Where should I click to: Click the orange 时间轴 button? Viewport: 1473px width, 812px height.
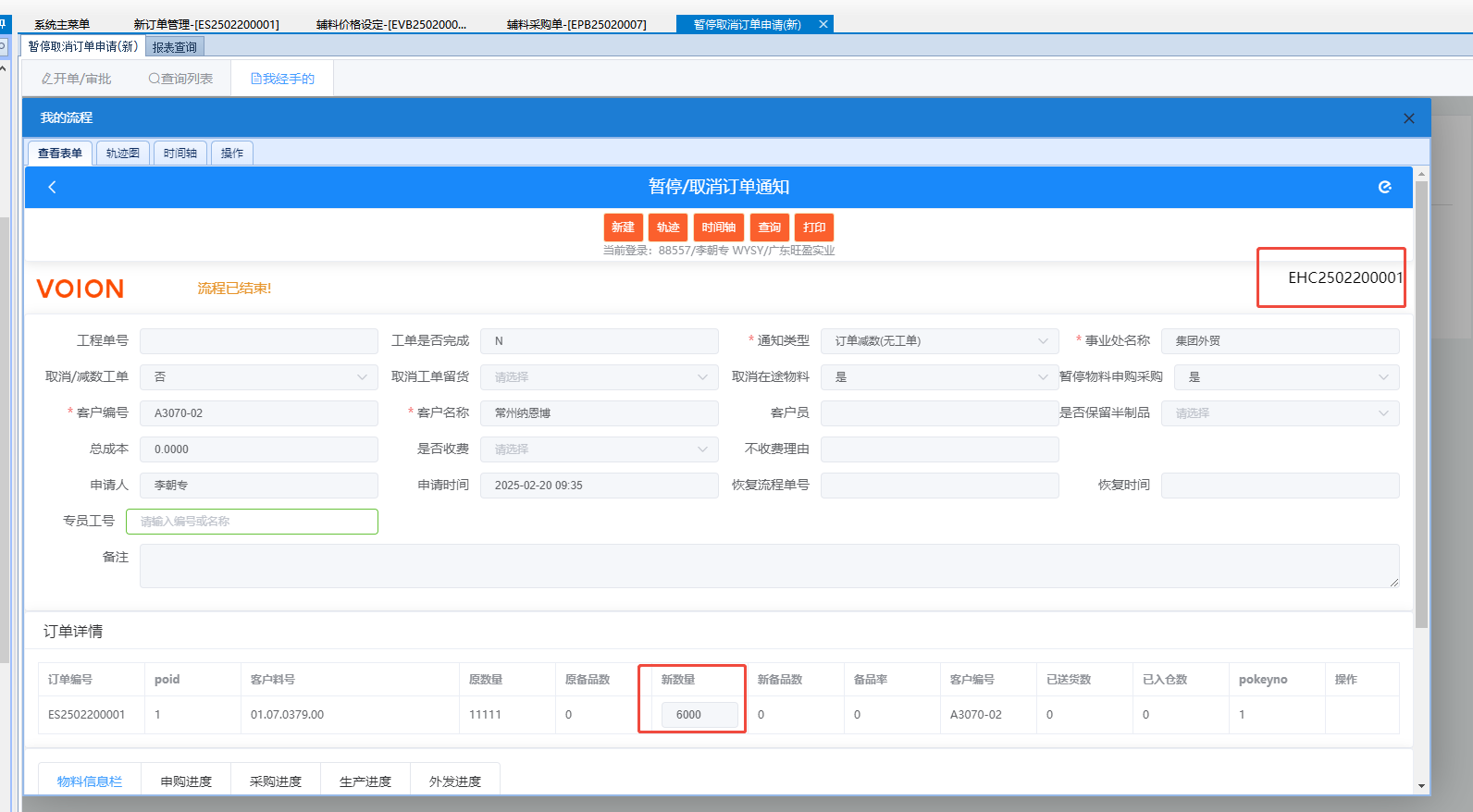click(x=719, y=228)
